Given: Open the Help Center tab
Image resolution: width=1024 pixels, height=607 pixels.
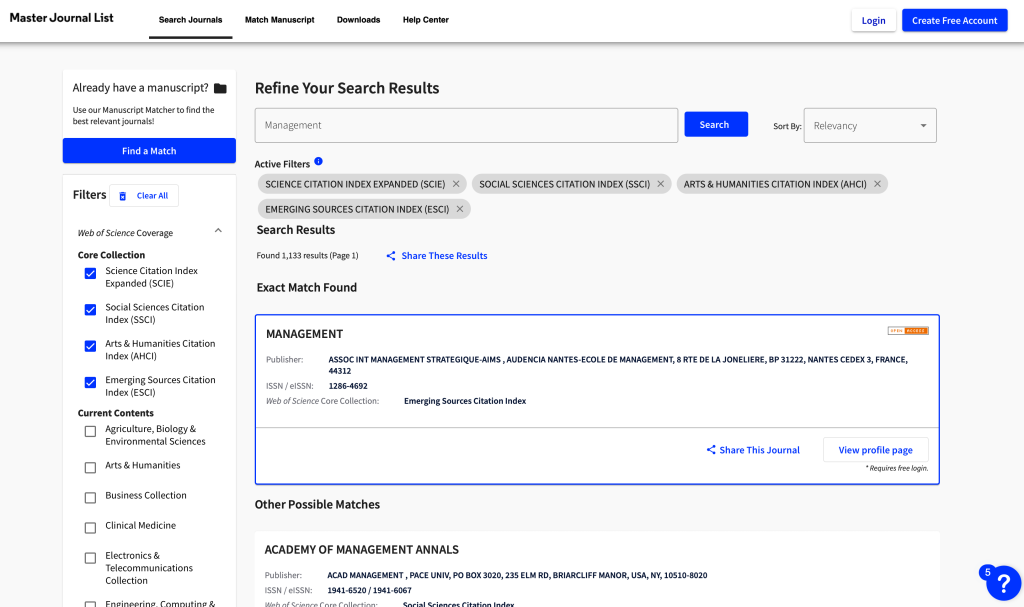Looking at the screenshot, I should pos(426,20).
